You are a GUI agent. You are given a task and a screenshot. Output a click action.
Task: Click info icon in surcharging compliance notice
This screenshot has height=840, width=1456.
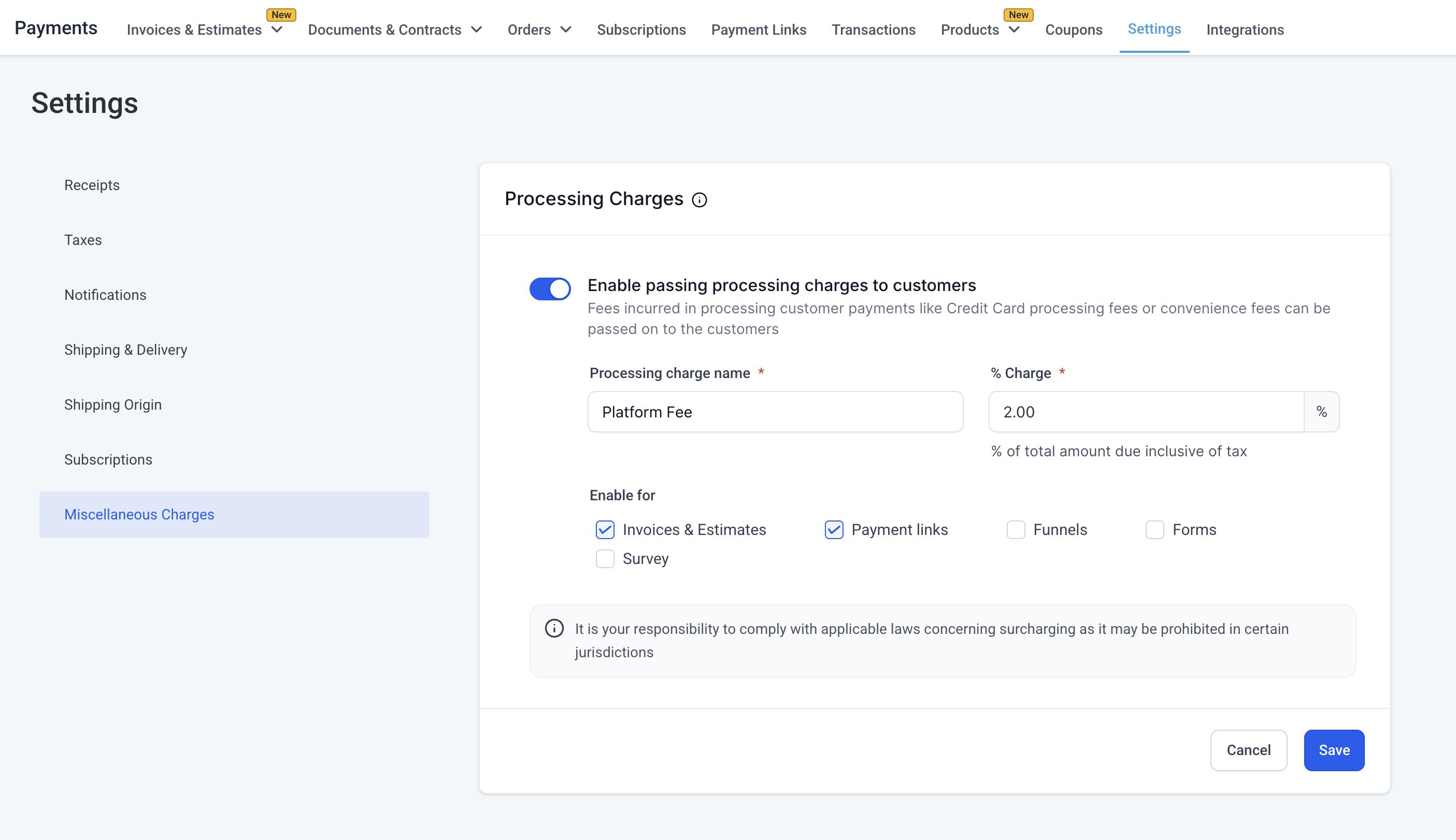tap(554, 628)
